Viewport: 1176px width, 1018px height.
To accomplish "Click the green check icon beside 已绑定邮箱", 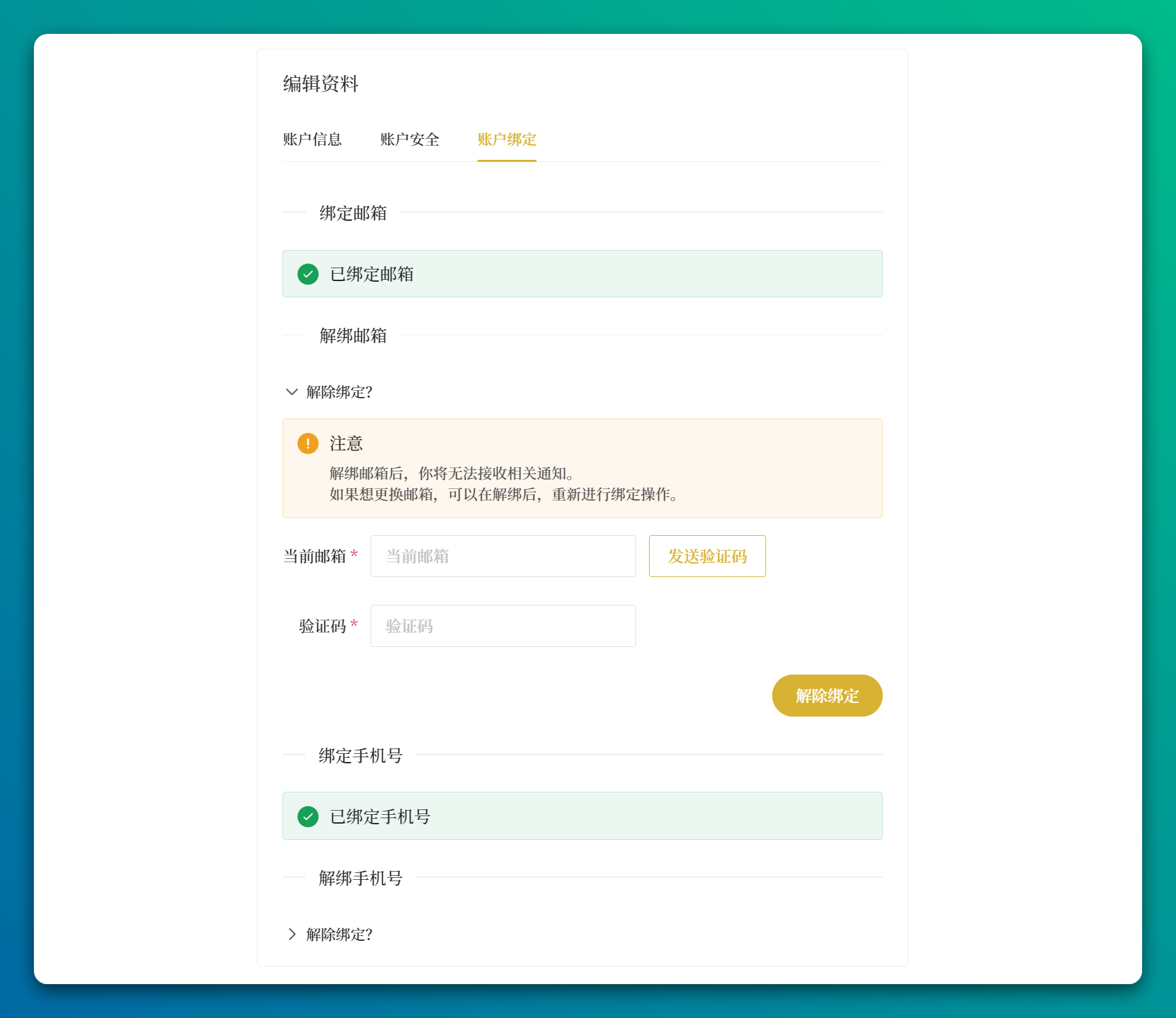I will click(308, 274).
